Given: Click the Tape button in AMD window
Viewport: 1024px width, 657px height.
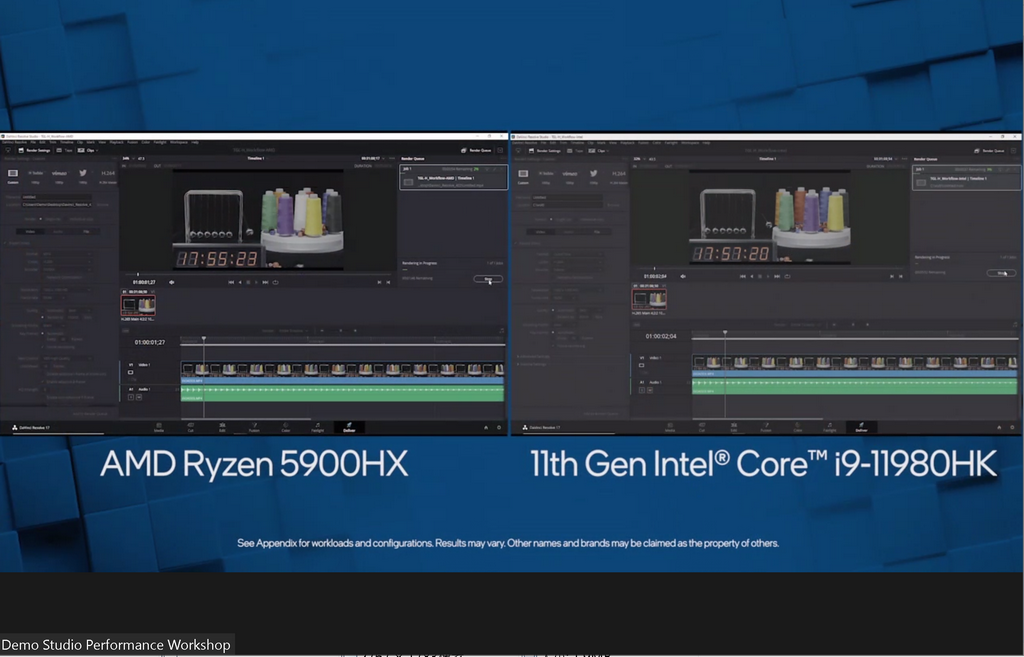Looking at the screenshot, I should pyautogui.click(x=64, y=150).
